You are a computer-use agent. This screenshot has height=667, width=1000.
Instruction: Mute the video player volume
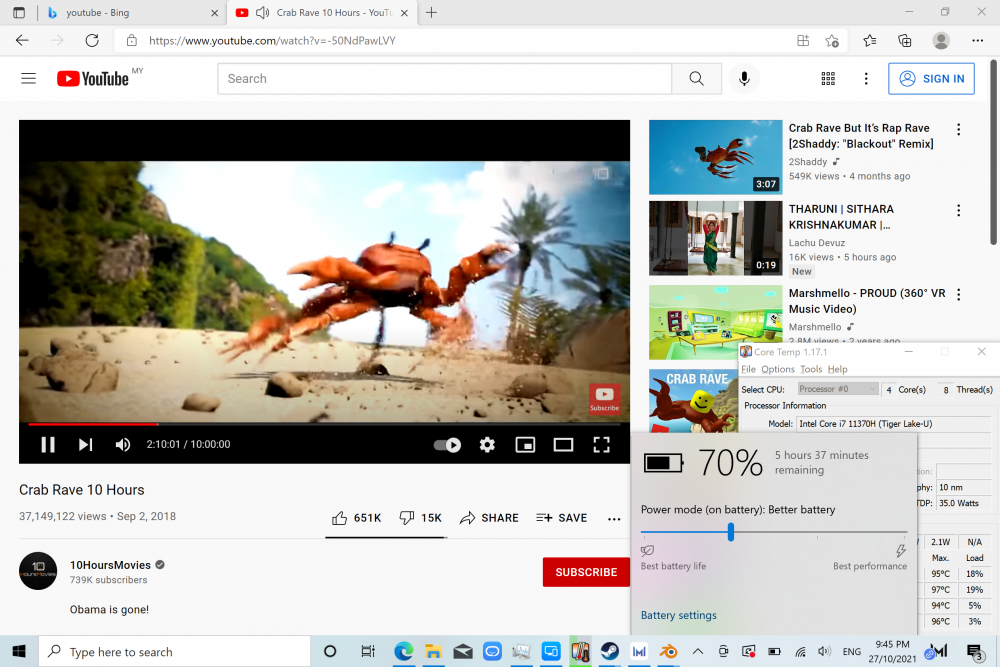click(x=123, y=444)
